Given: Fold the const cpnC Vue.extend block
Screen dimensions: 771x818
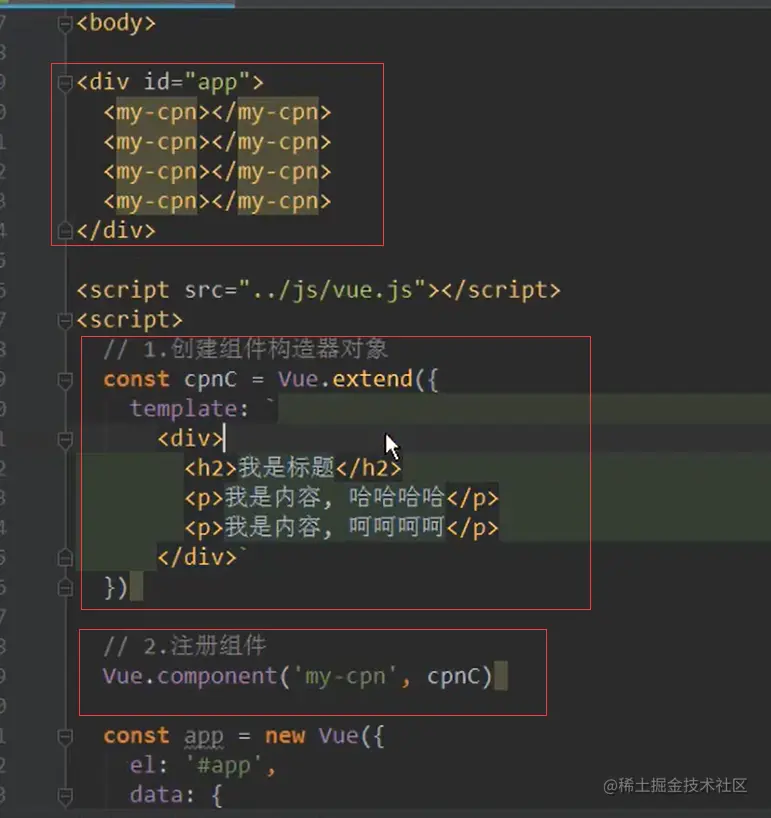Looking at the screenshot, I should 65,380.
